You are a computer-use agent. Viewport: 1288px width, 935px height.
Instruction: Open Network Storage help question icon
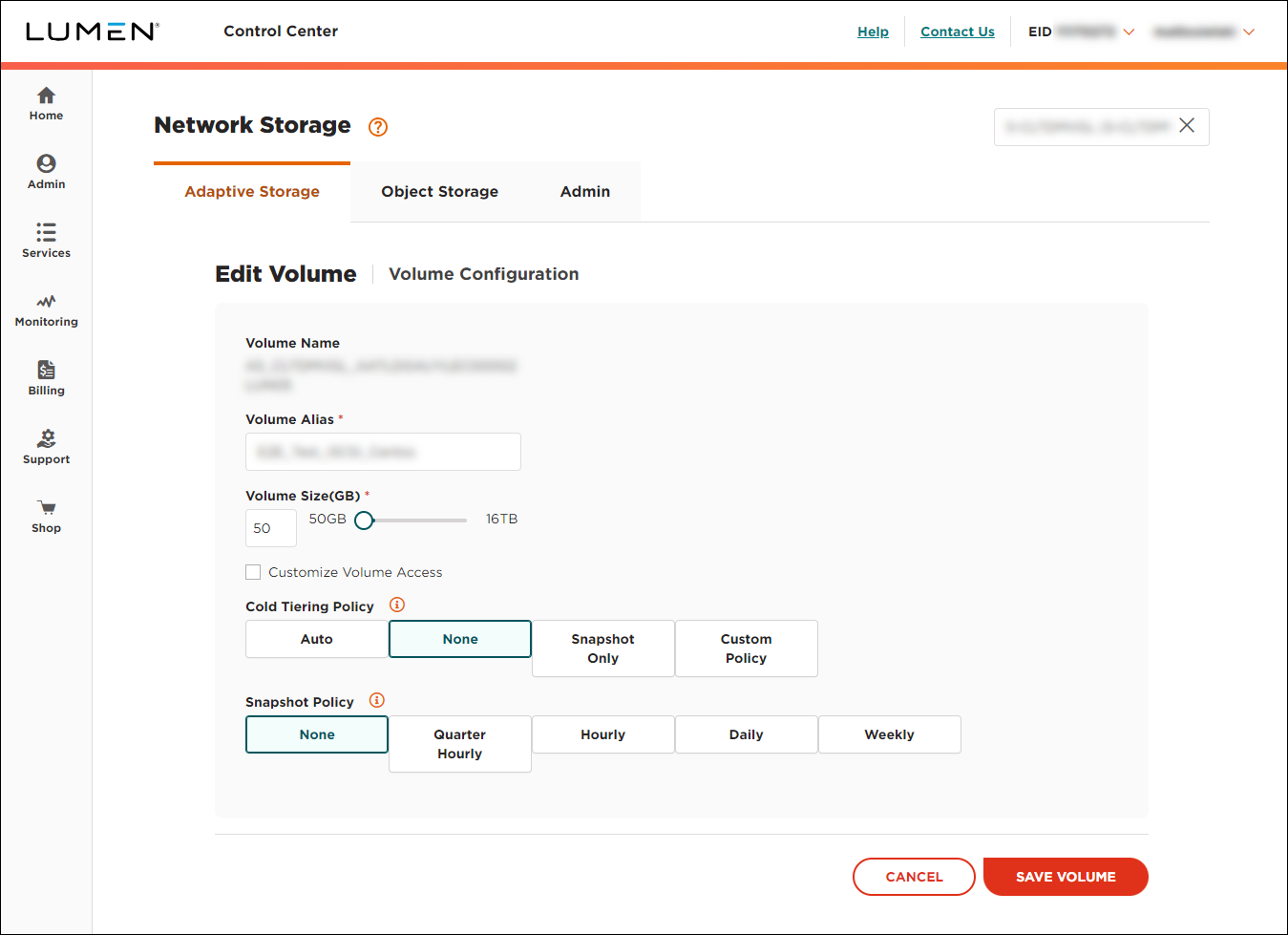tap(378, 127)
